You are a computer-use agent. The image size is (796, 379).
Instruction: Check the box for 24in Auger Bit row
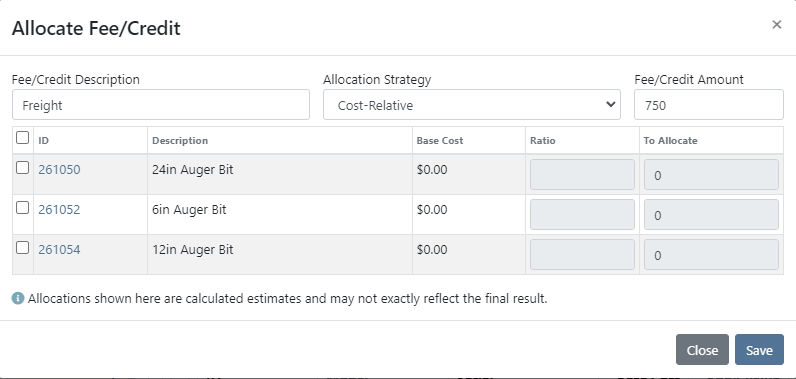(x=22, y=167)
